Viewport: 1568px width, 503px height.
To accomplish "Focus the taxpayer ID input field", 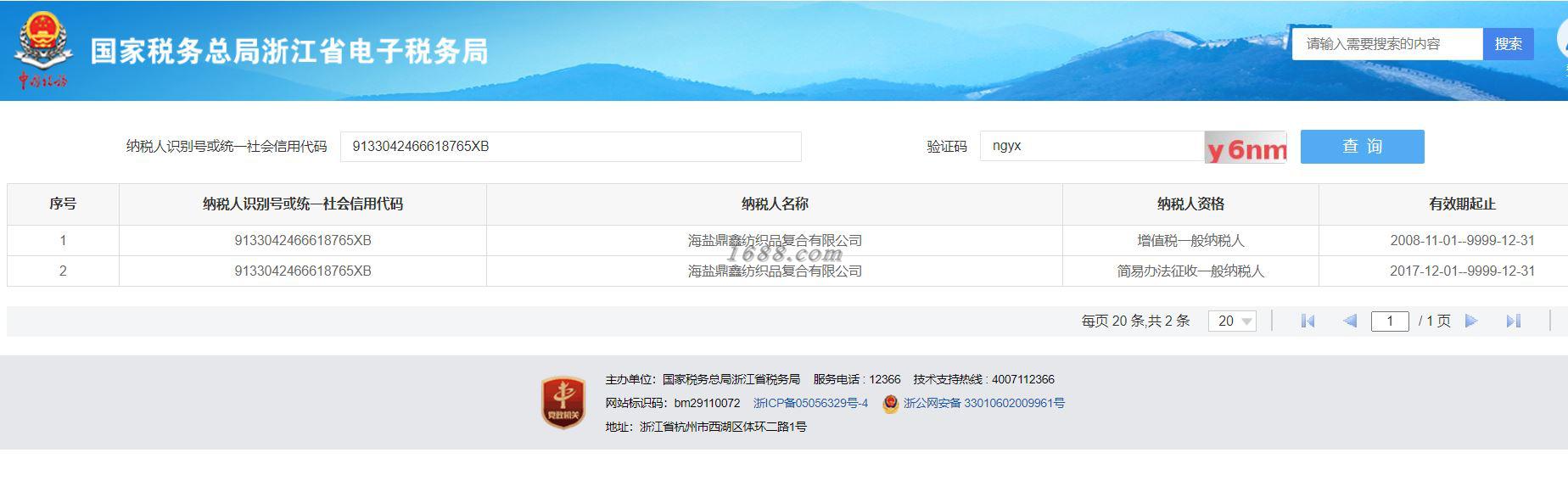I will pyautogui.click(x=571, y=146).
